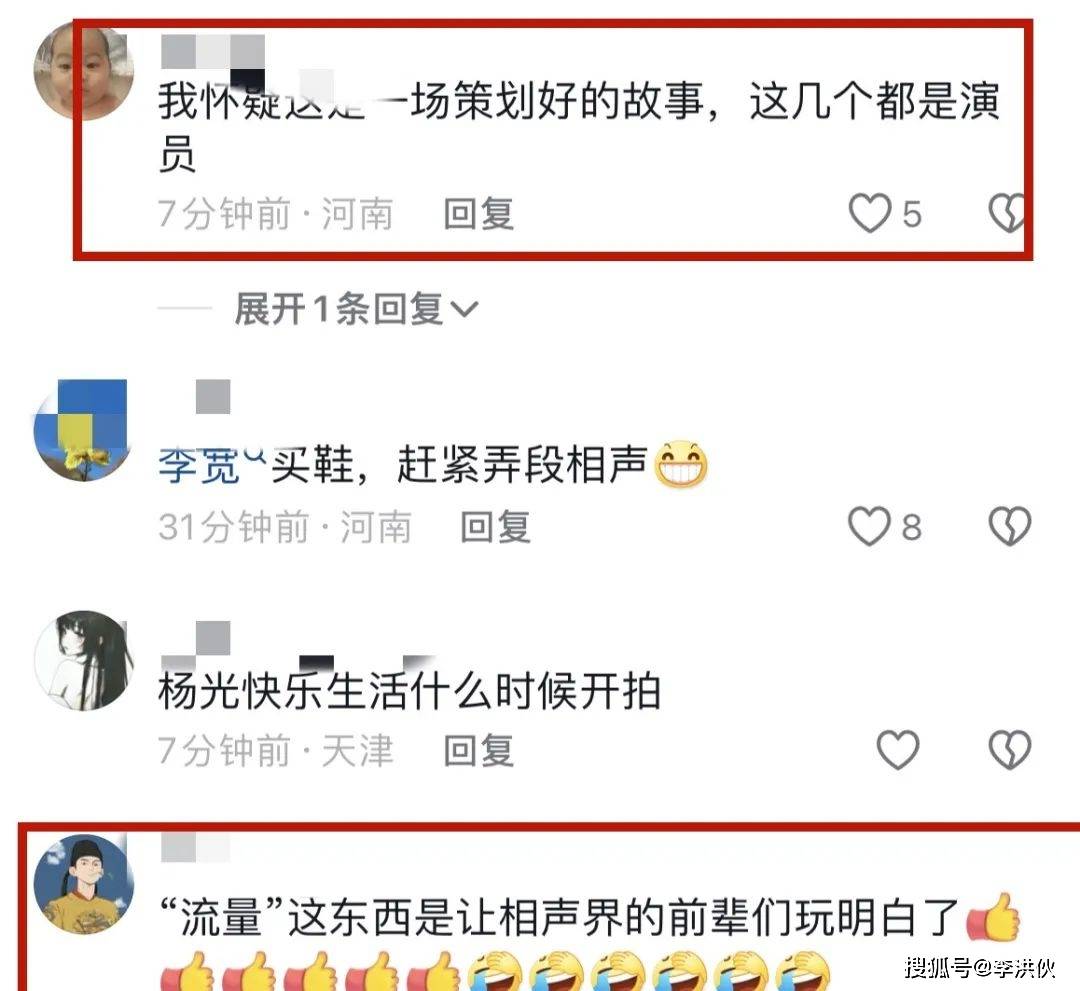Tap broken heart on 赶紧弄段相声 comment

point(1010,526)
